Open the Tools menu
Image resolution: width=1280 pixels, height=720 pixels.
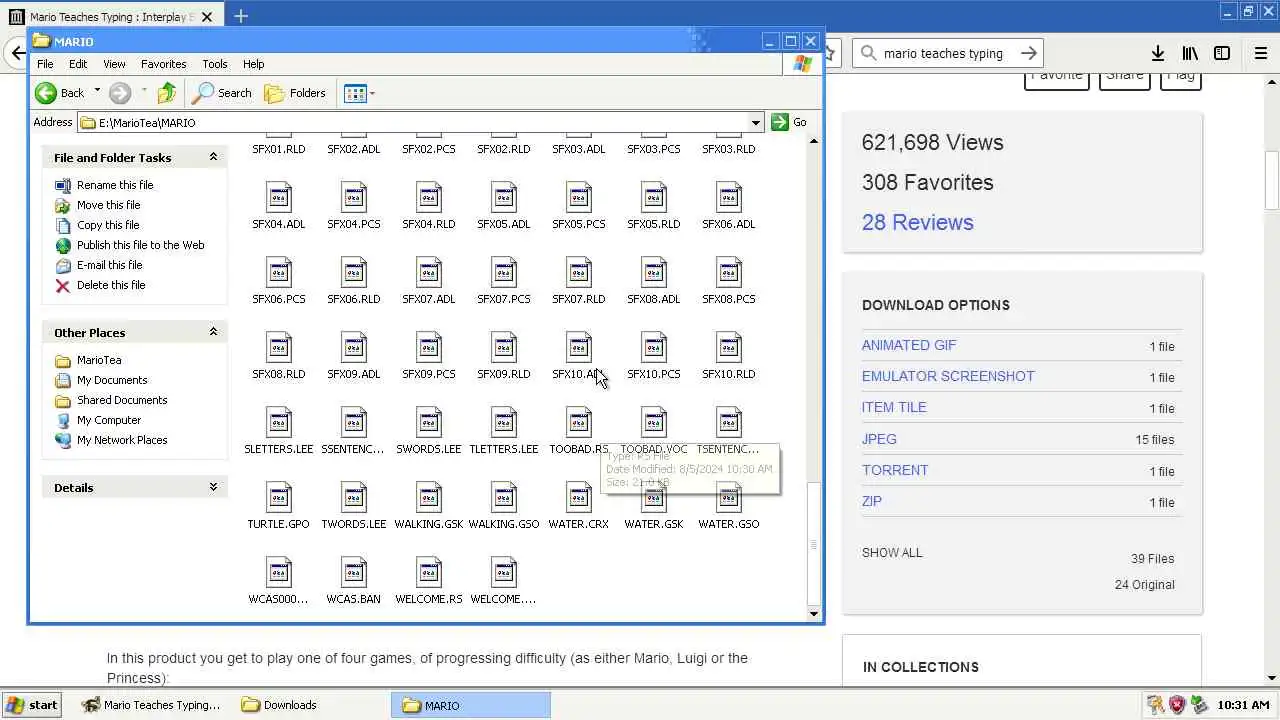215,64
